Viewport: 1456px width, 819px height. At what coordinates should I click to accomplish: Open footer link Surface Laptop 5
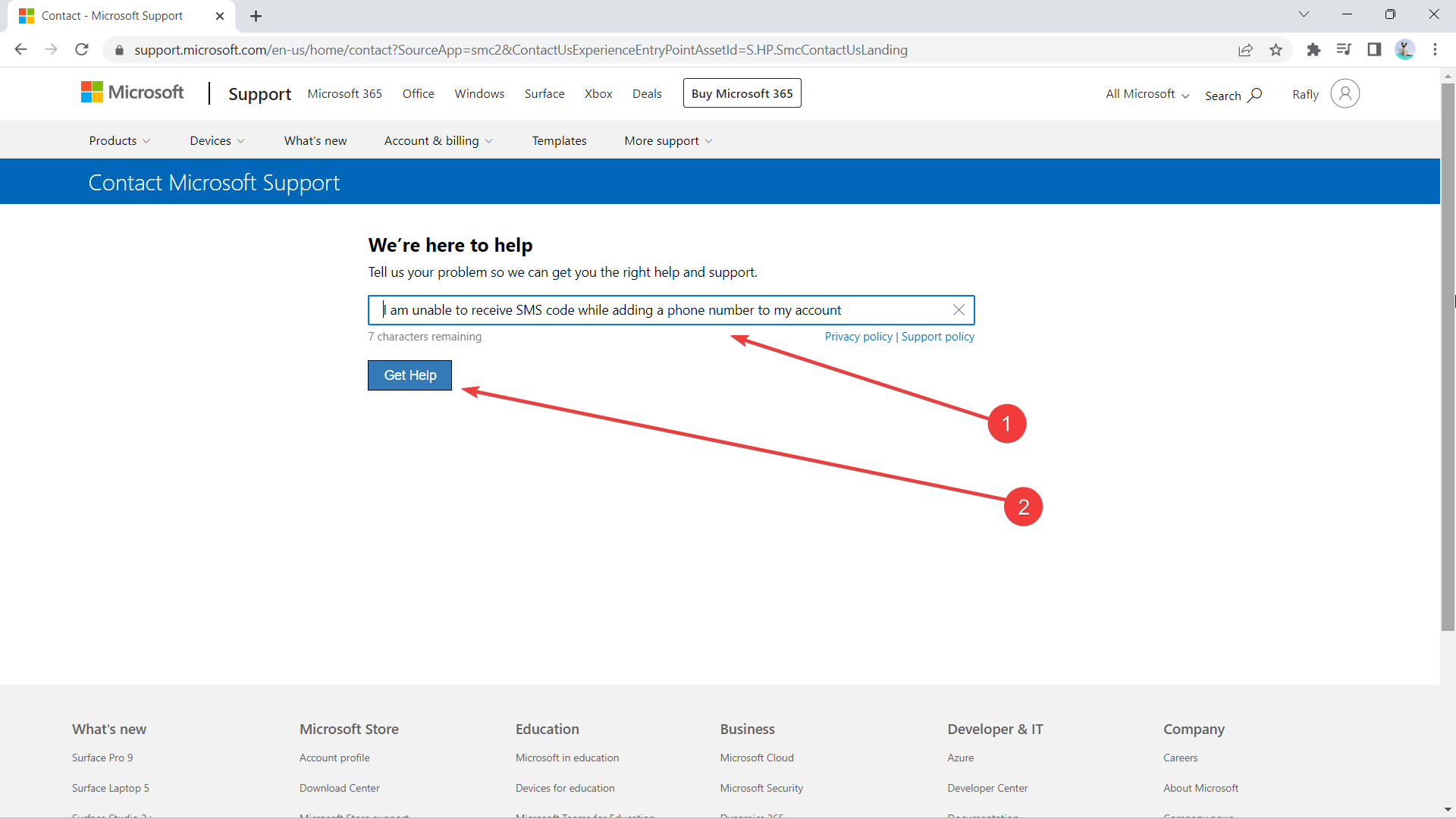111,789
